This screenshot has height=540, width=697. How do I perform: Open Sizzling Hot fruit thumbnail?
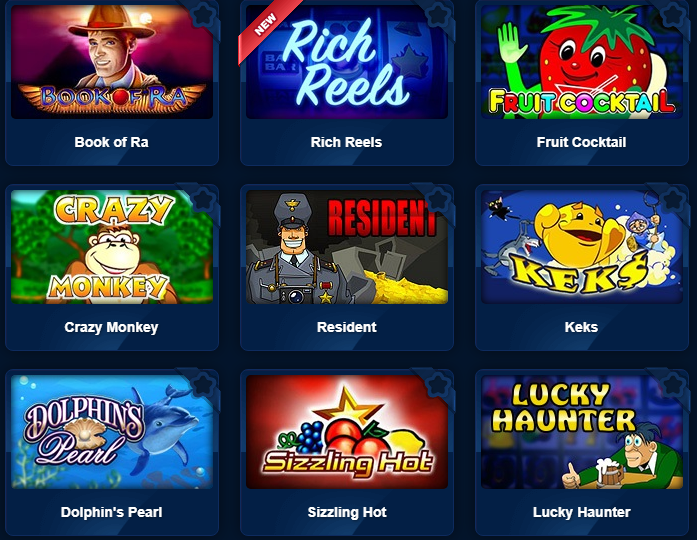pyautogui.click(x=347, y=432)
